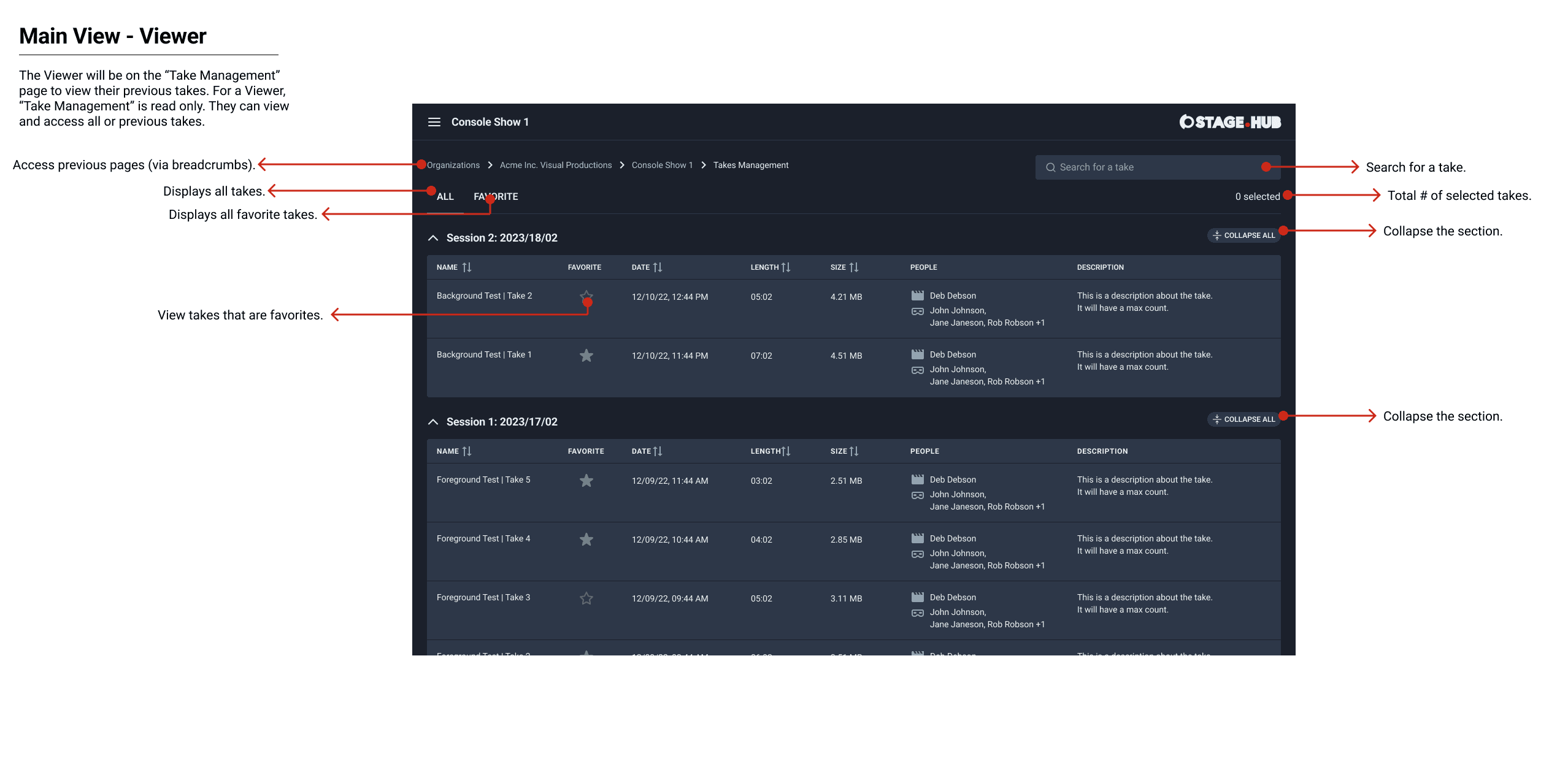Viewport: 1568px width, 775px height.
Task: Click the Takes Management breadcrumb
Action: click(751, 165)
